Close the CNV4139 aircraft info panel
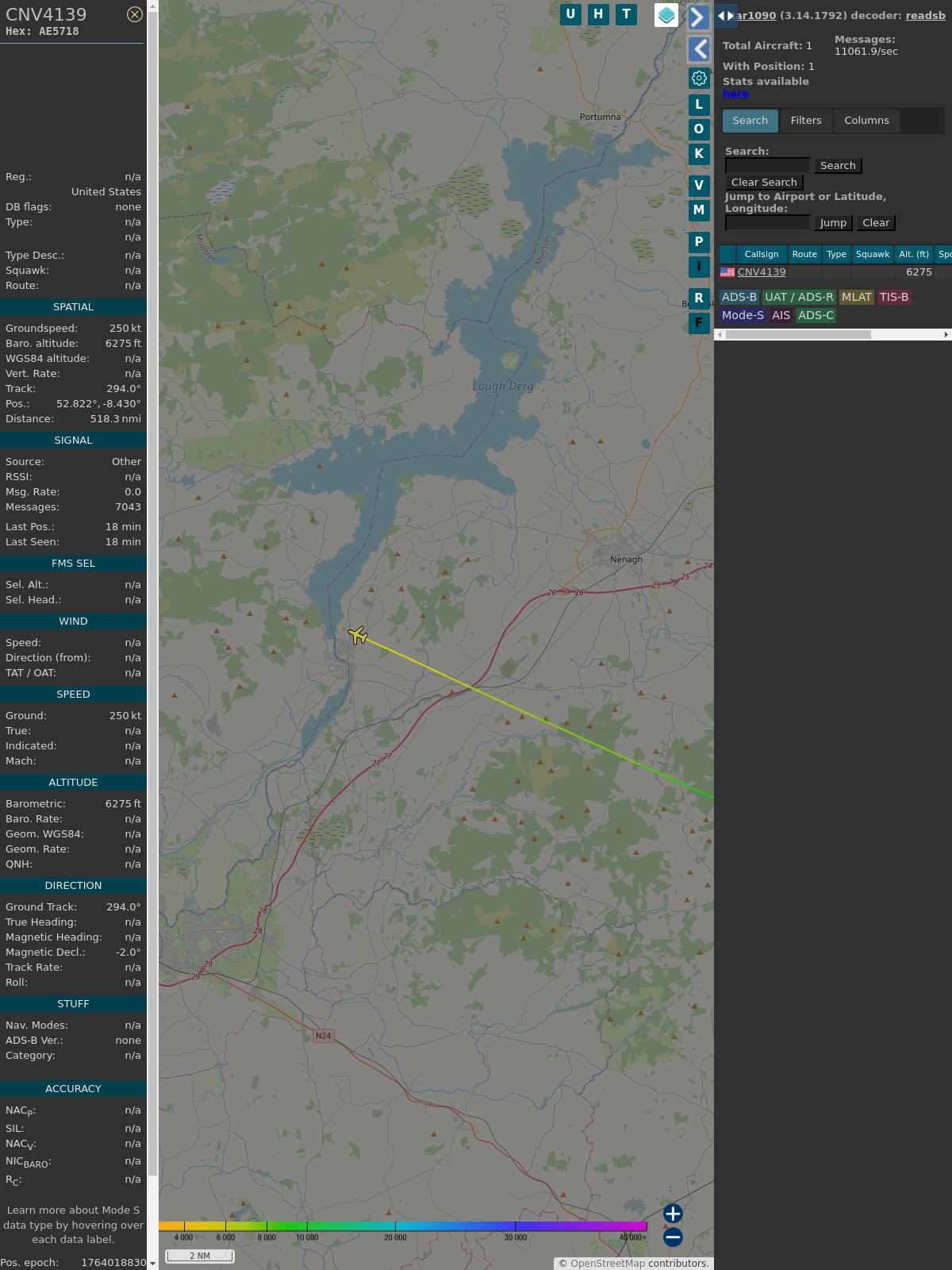Image resolution: width=952 pixels, height=1270 pixels. [x=135, y=14]
